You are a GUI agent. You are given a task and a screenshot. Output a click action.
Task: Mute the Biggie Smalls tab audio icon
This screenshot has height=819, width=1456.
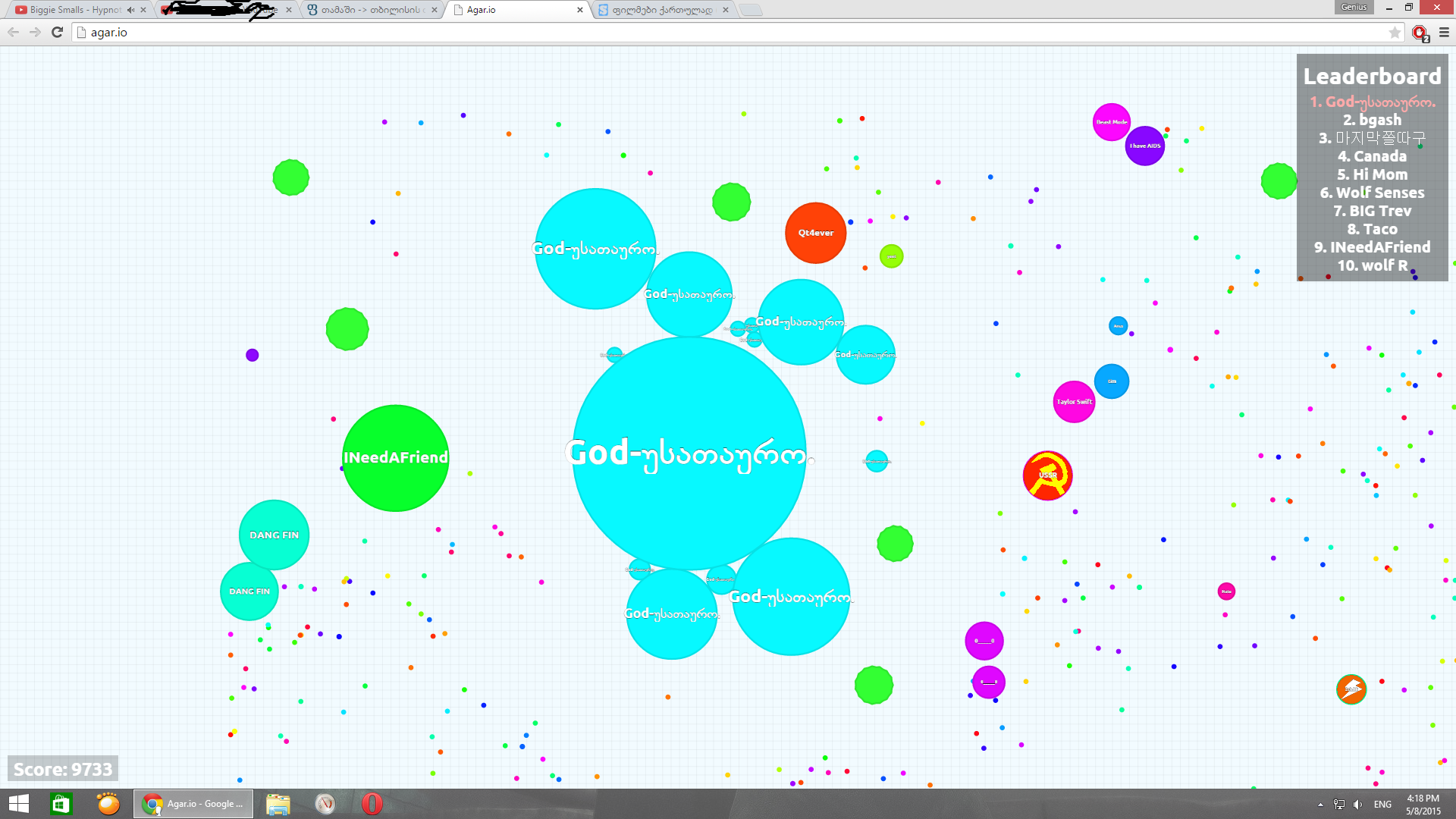130,10
